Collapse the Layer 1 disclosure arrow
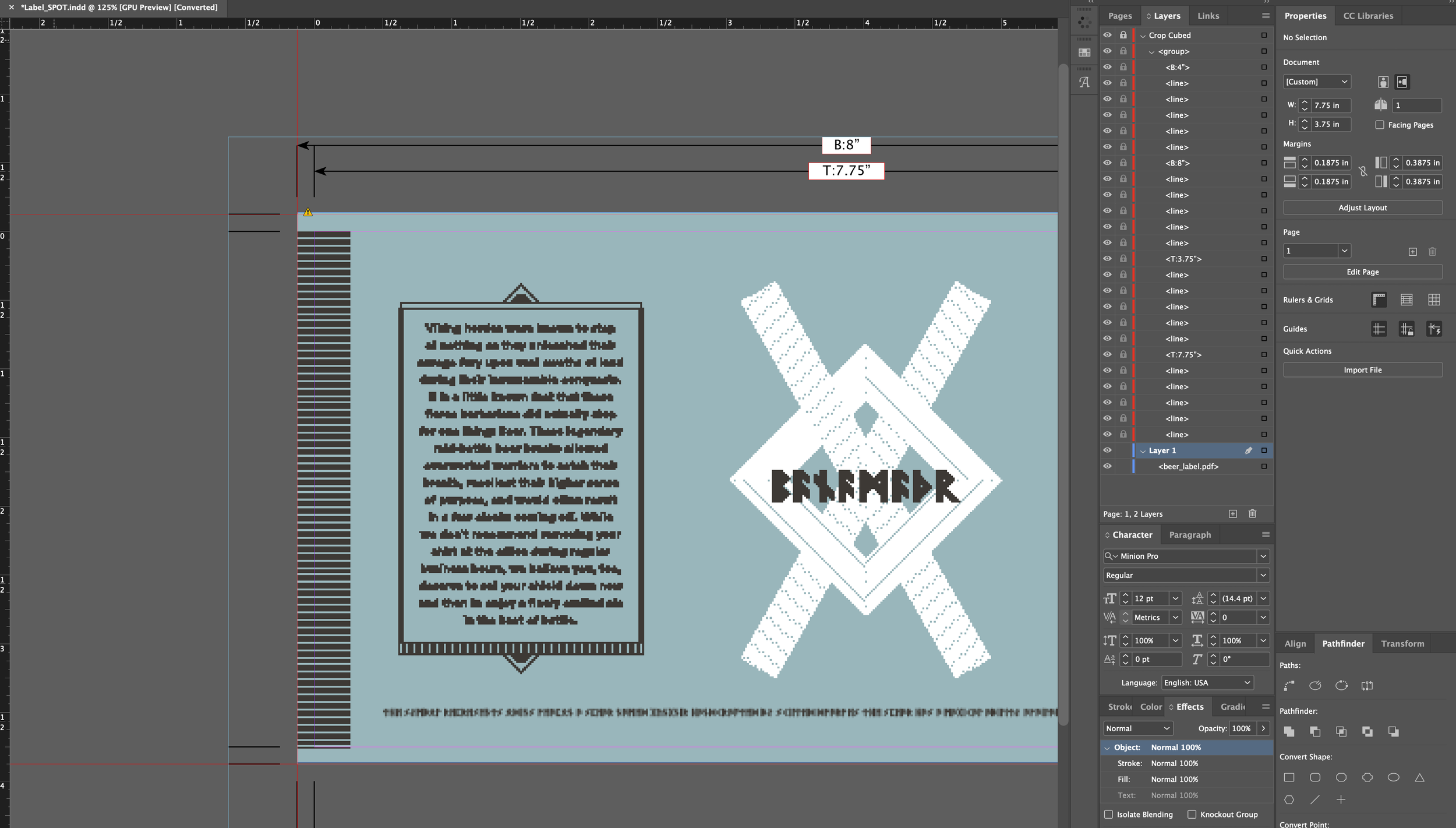The height and width of the screenshot is (828, 1456). (1143, 451)
